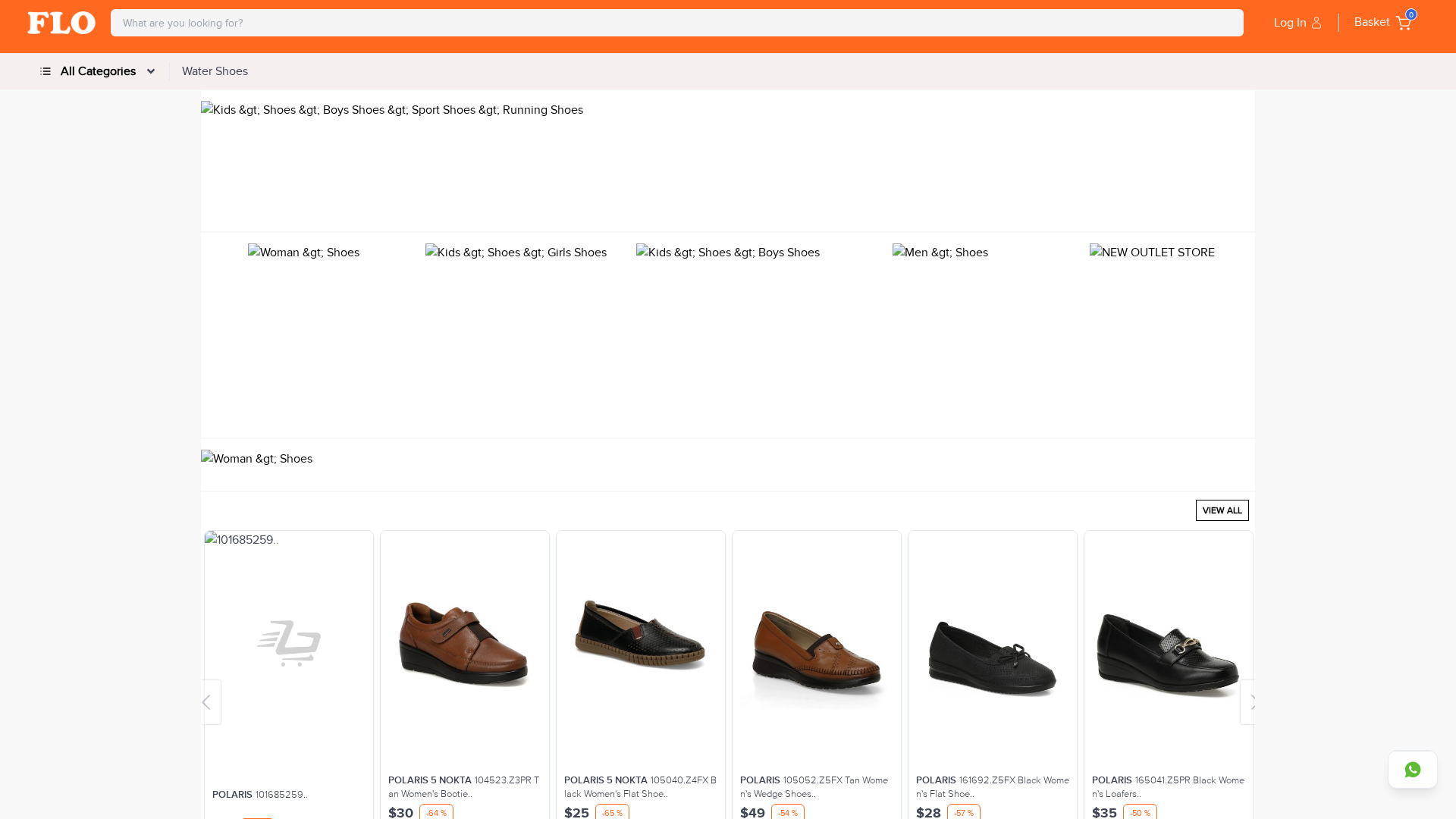Click POLARIS 105052.Z5FX Tan Wedge title
The width and height of the screenshot is (1456, 819).
coord(816,787)
